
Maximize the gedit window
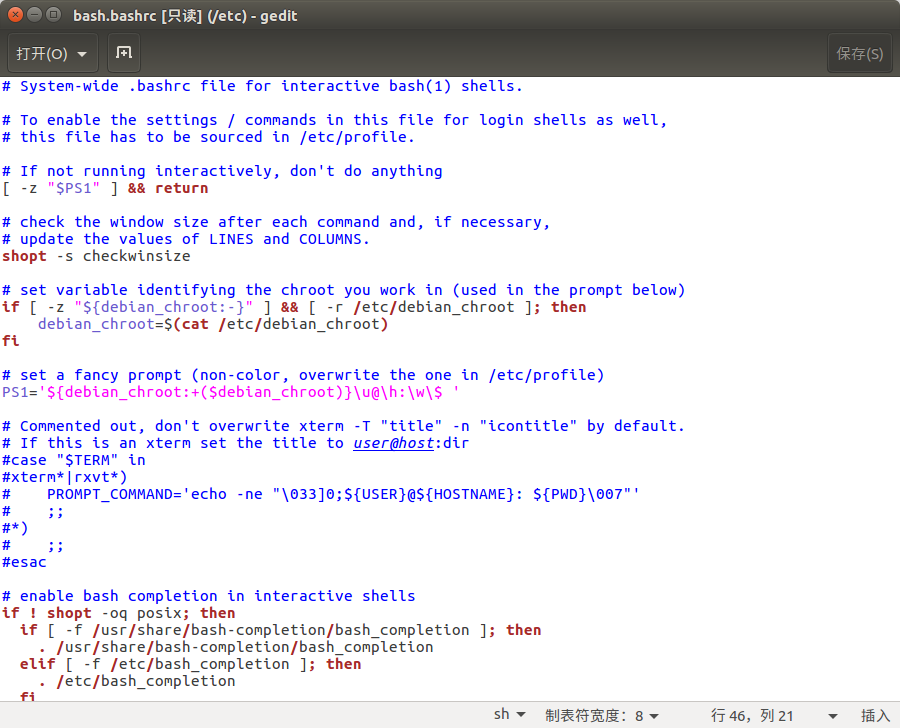tap(53, 15)
